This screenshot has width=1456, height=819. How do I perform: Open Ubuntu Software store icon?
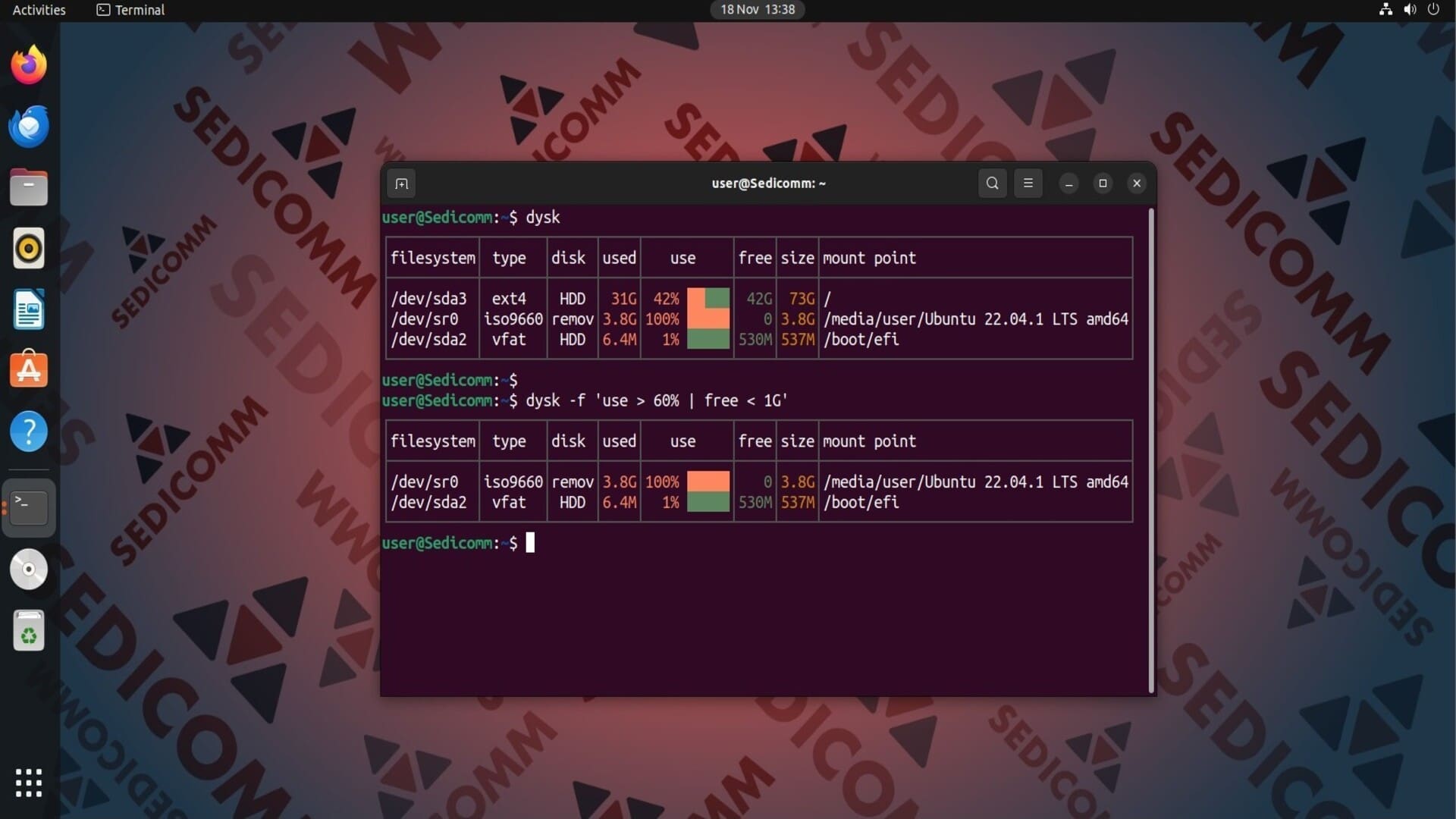[29, 370]
